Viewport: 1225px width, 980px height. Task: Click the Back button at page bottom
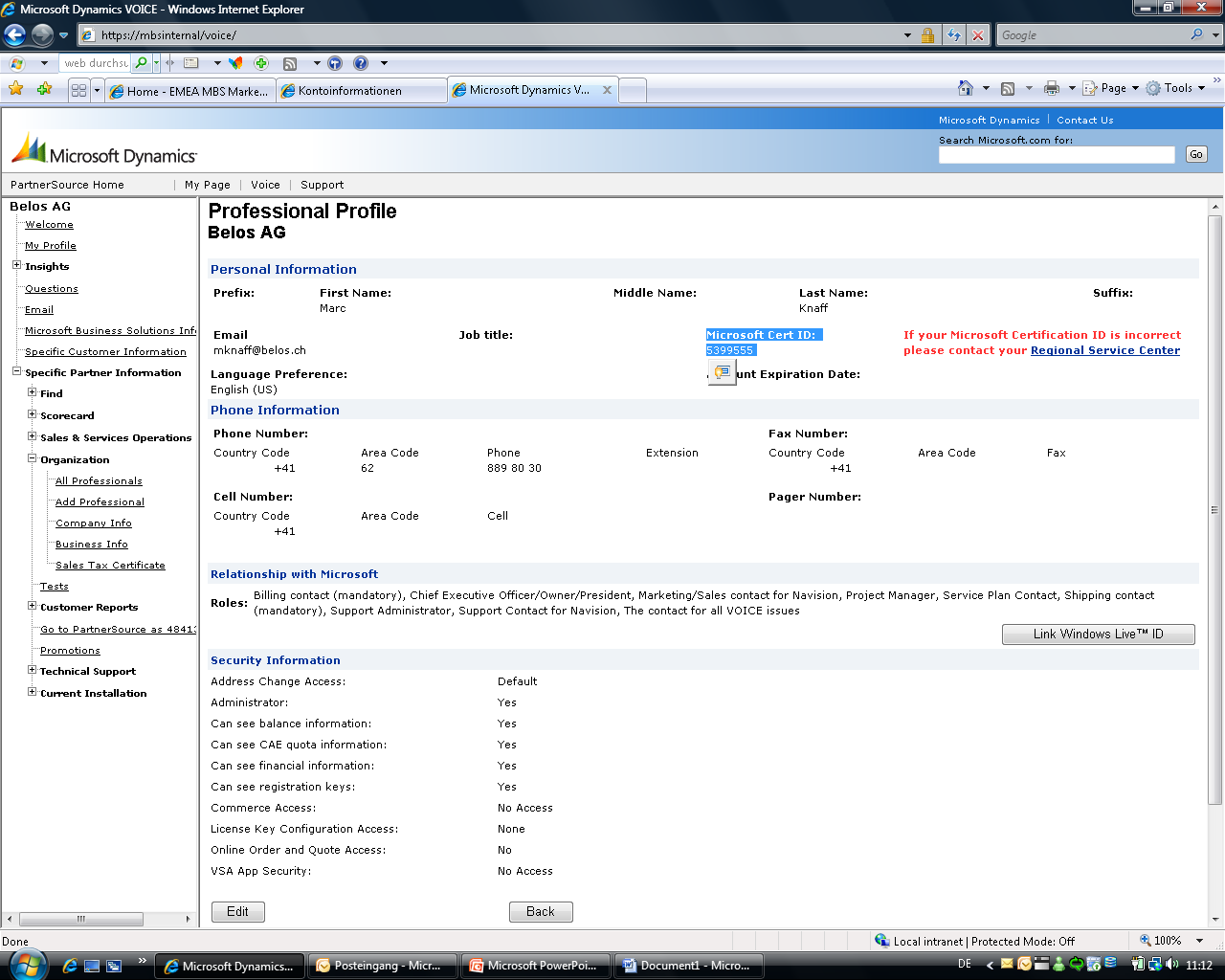click(541, 912)
